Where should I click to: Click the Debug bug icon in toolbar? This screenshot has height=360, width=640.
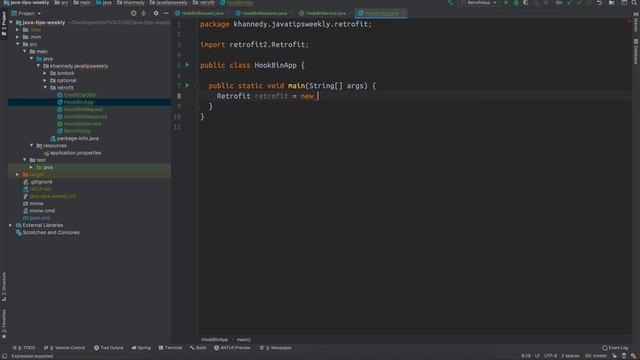516,2
